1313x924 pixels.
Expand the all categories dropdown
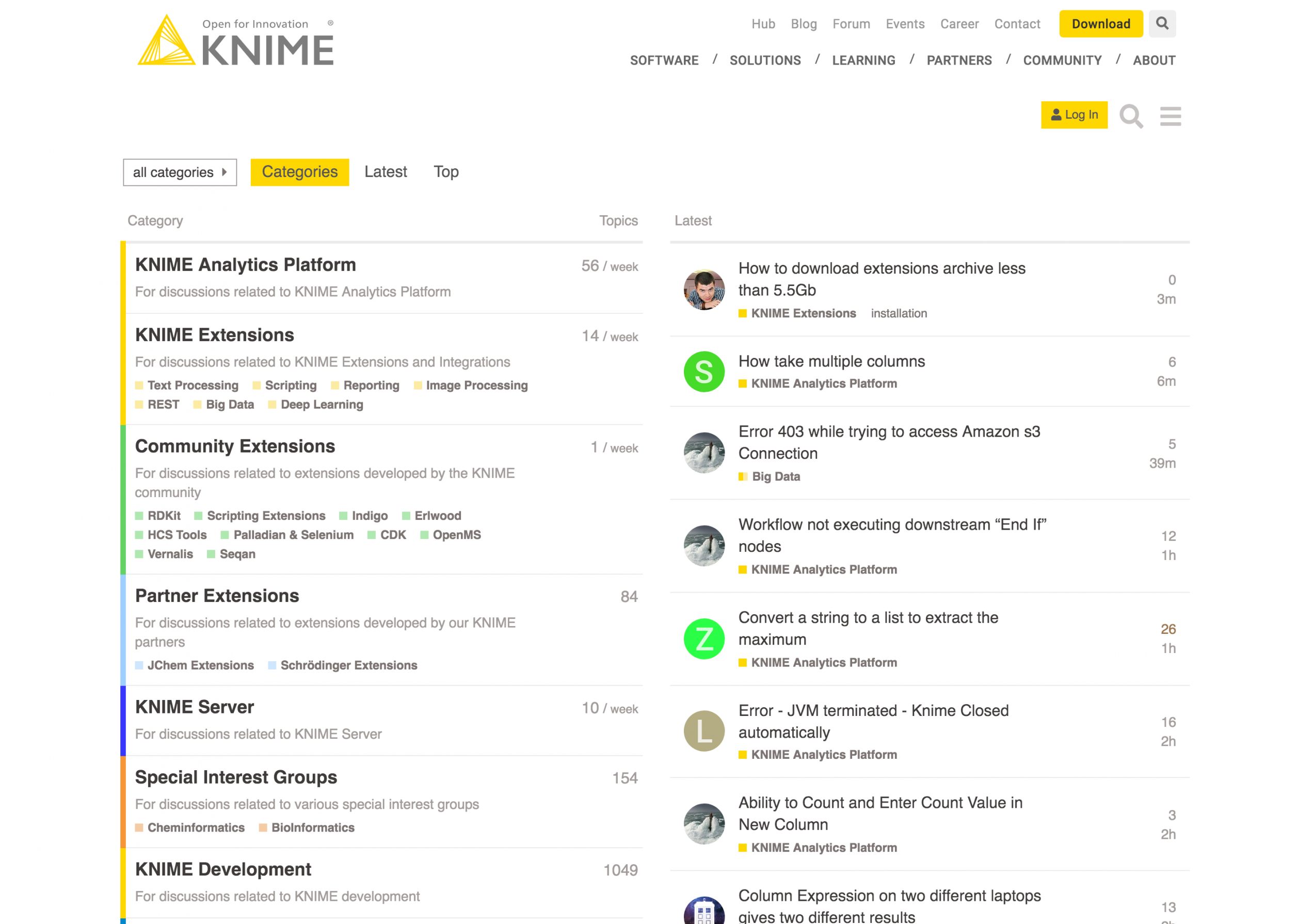tap(180, 172)
